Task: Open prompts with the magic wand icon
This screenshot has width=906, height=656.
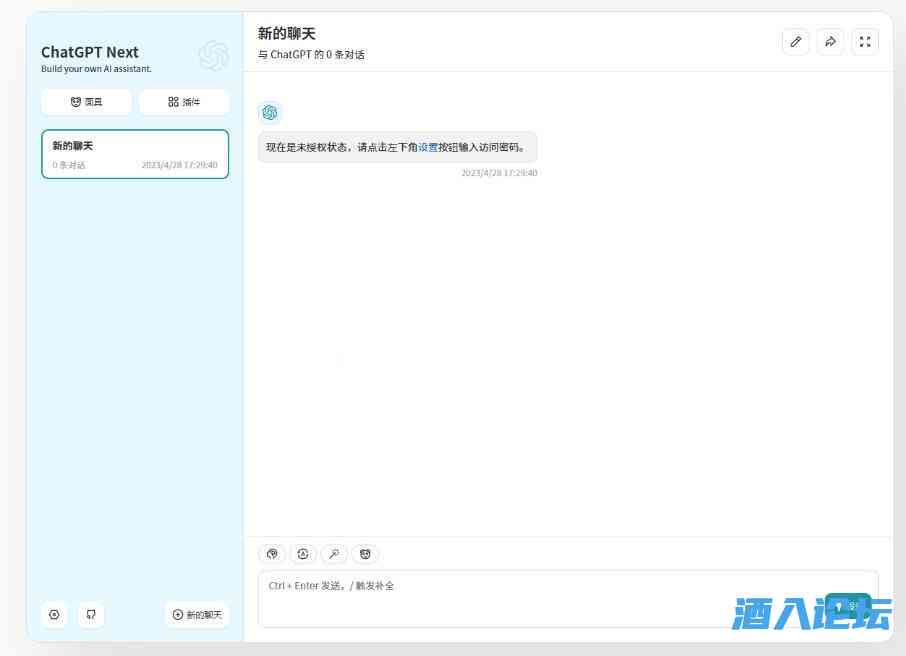Action: 334,554
